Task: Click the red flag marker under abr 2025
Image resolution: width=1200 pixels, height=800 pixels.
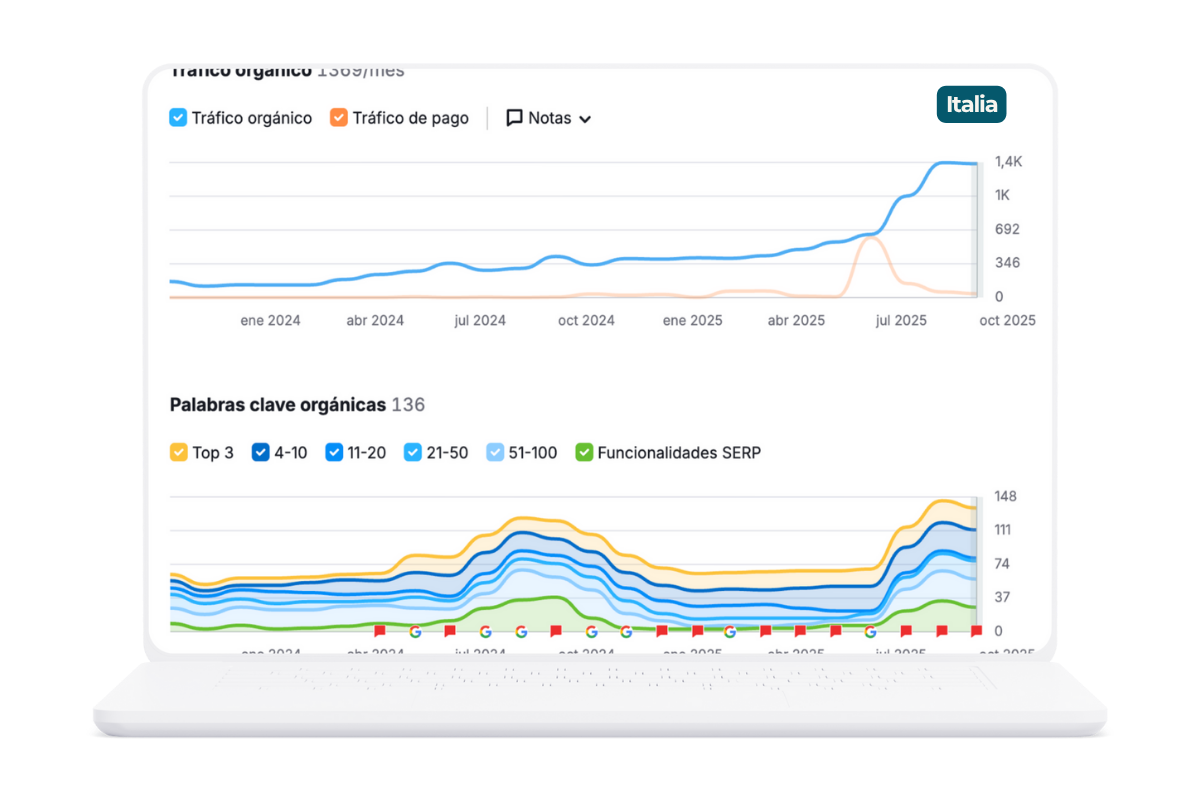Action: (x=800, y=631)
